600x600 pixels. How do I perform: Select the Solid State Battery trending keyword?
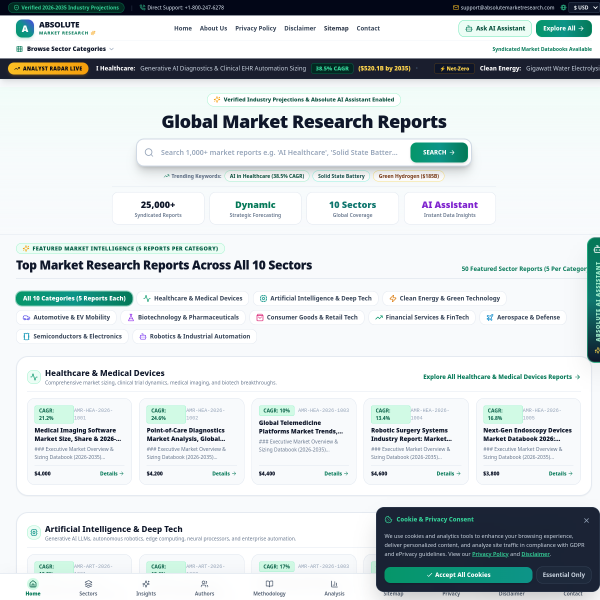tap(341, 176)
